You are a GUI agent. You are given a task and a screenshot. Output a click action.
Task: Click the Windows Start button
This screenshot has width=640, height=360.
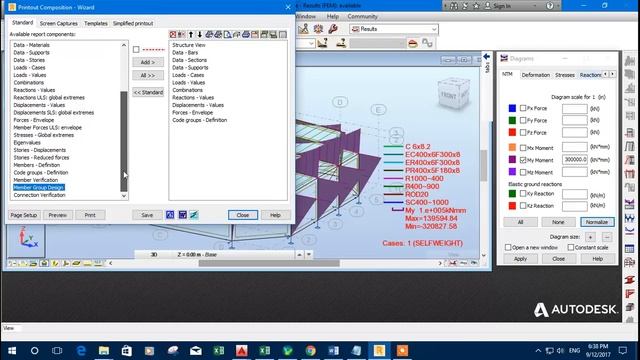pyautogui.click(x=12, y=351)
